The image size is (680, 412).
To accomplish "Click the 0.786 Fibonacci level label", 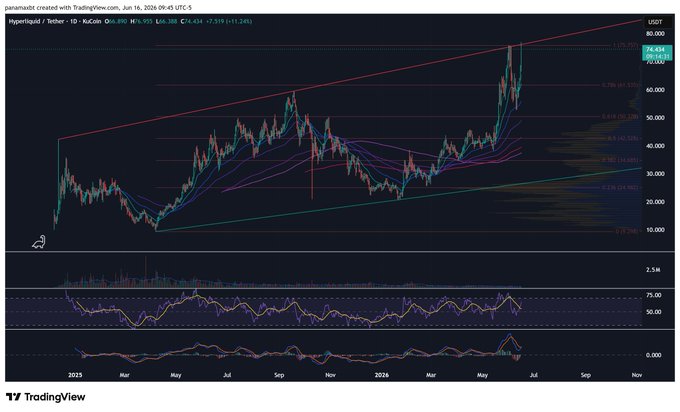I will point(620,85).
